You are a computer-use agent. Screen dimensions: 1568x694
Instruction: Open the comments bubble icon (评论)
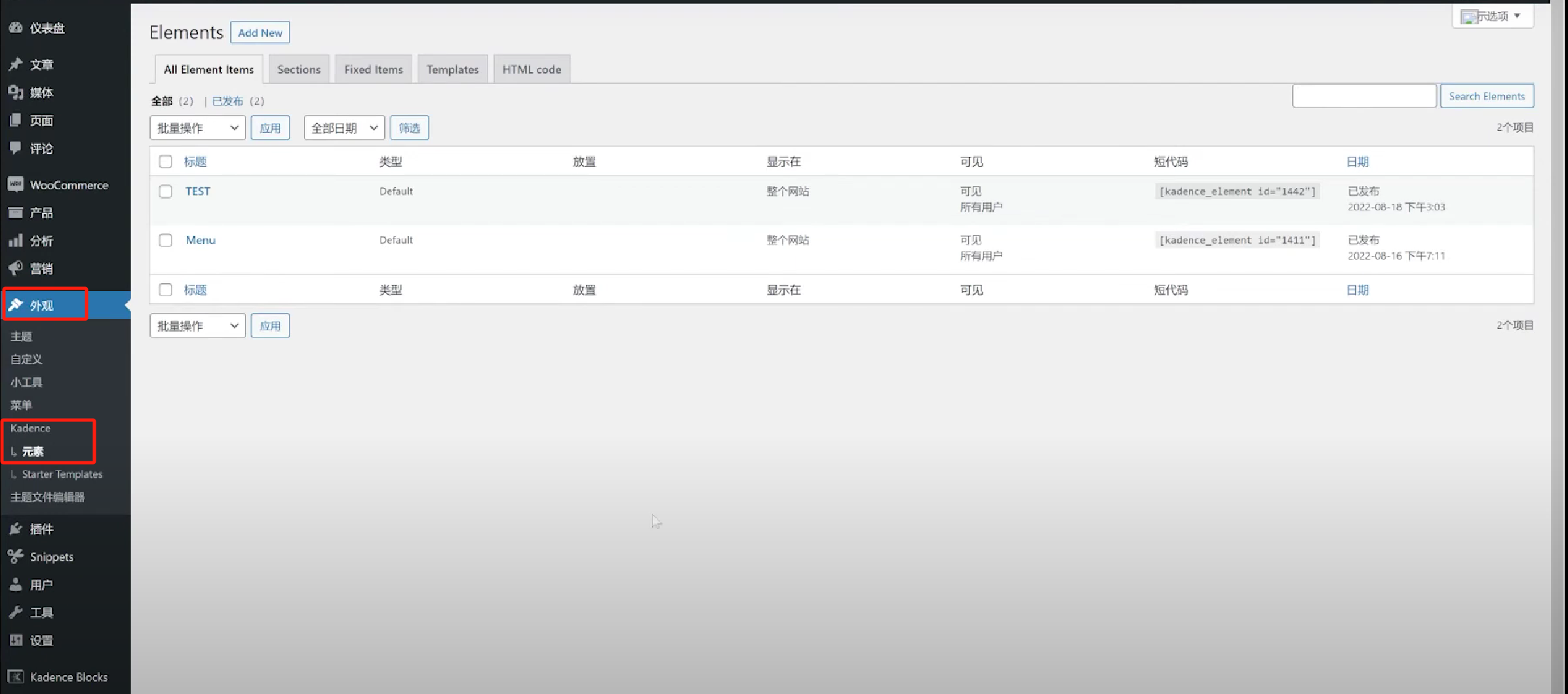pyautogui.click(x=16, y=148)
